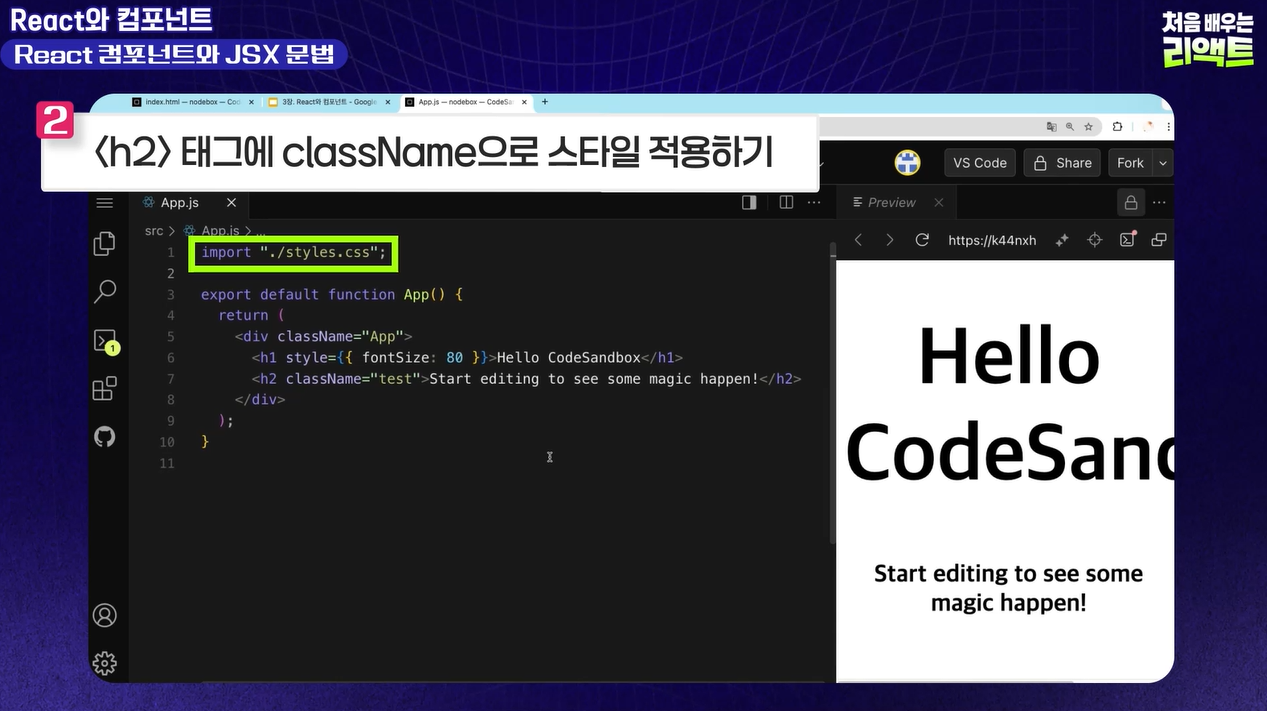Viewport: 1267px width, 711px height.
Task: Open the Chrome three-dot menu
Action: 1168,127
